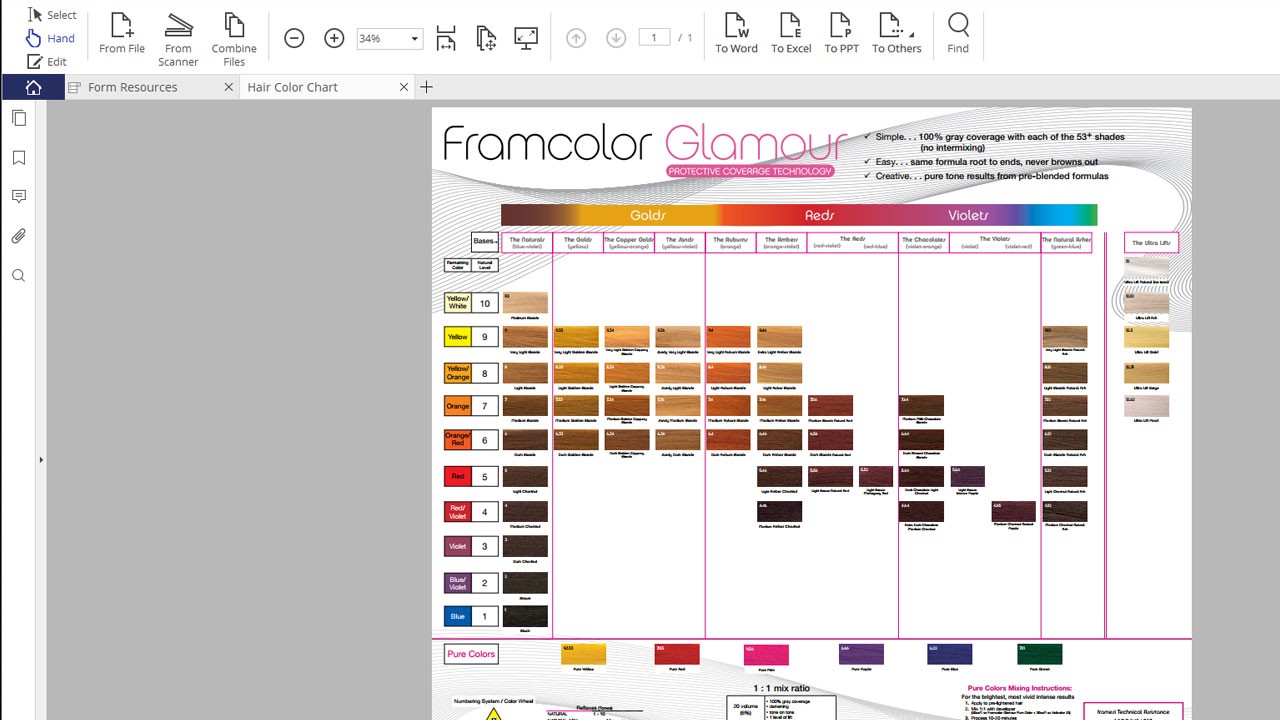
Task: Click the "The Chocolates" column header
Action: (x=923, y=242)
